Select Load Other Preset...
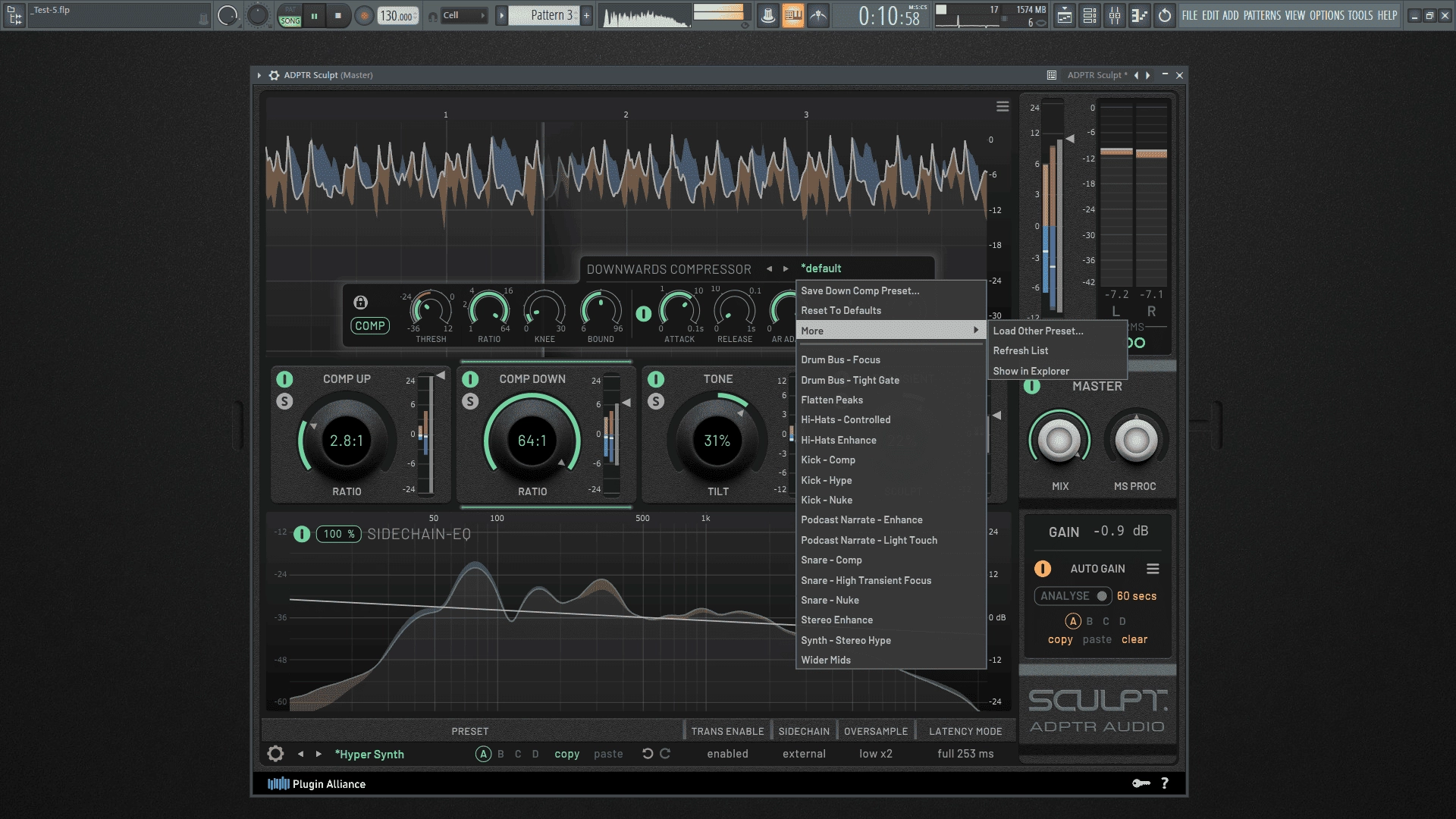 click(1057, 331)
